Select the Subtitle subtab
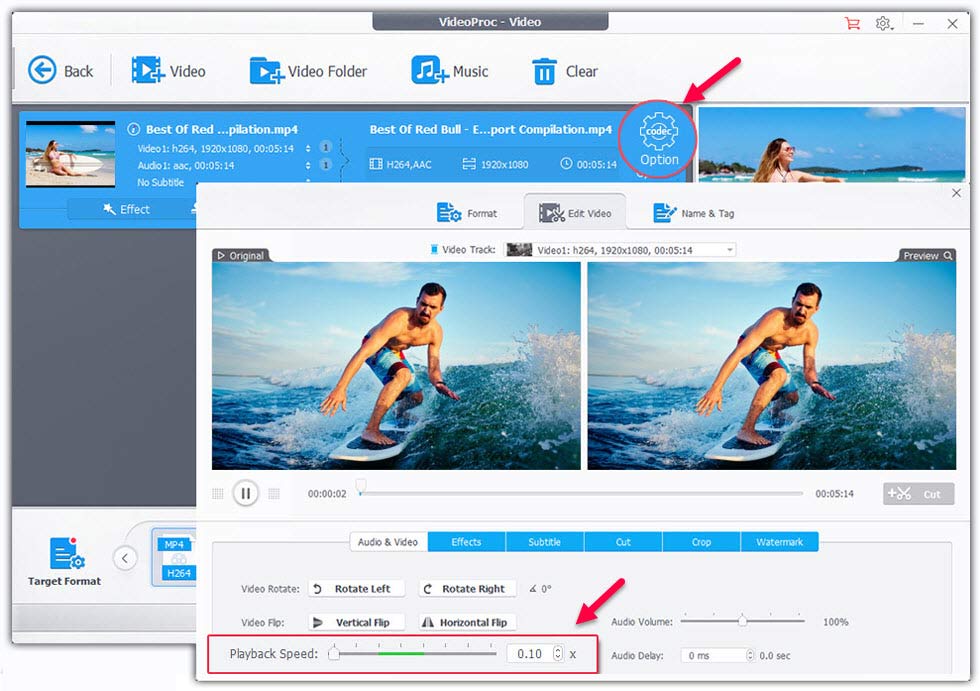 click(544, 542)
